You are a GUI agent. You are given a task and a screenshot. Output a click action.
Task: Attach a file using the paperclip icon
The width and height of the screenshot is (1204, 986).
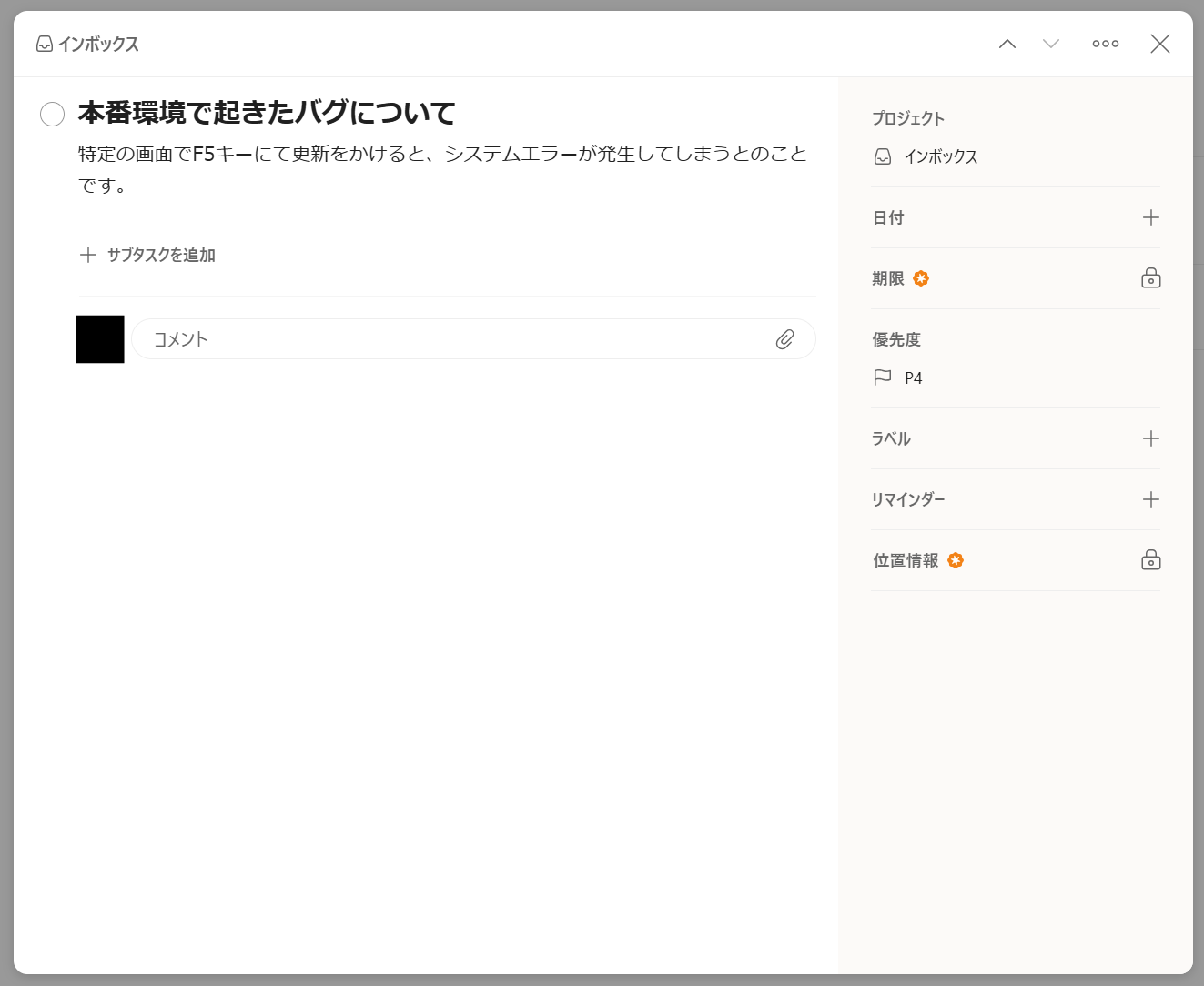pos(784,339)
